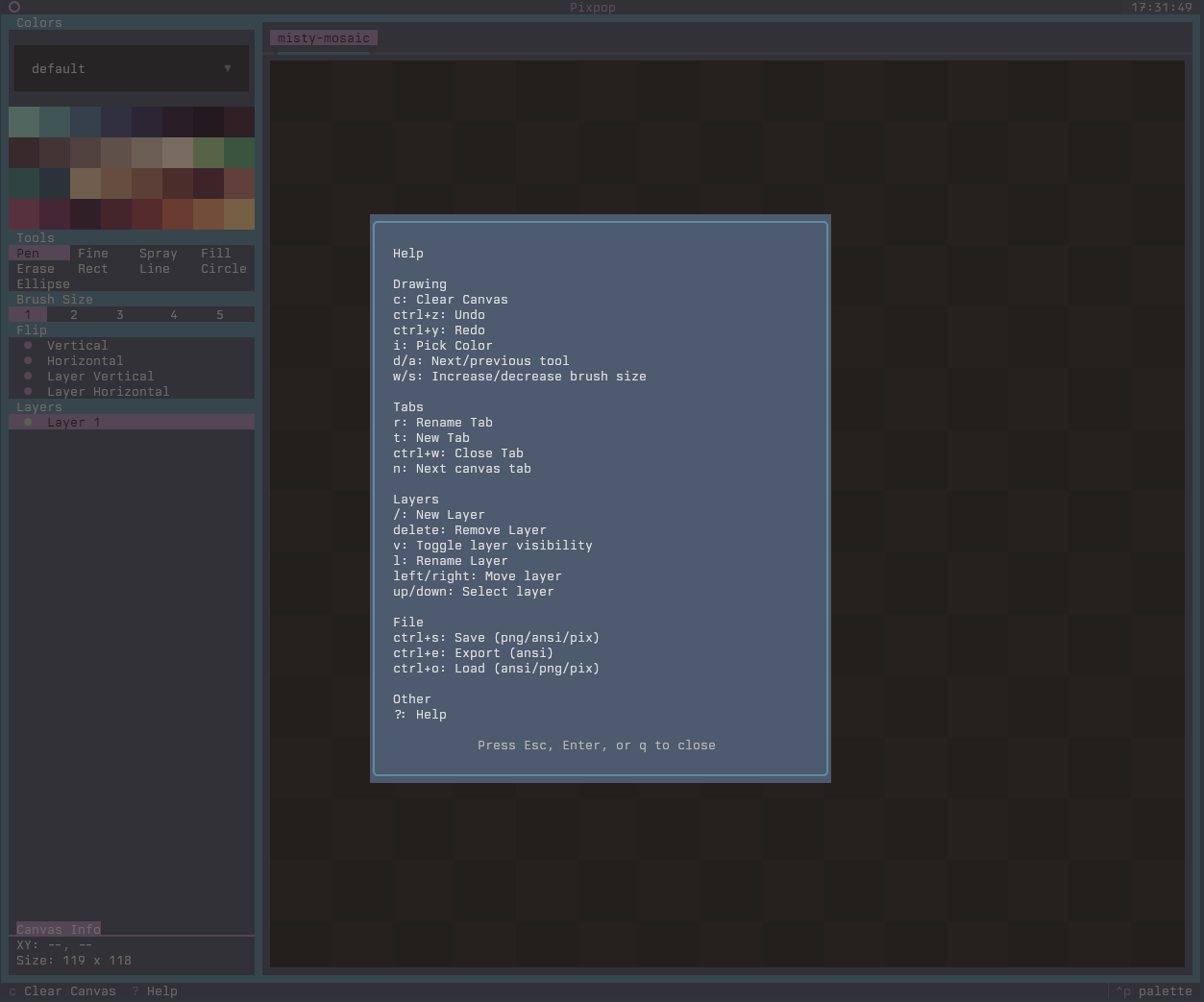Click 'i: Pick Color' help line

[443, 346]
